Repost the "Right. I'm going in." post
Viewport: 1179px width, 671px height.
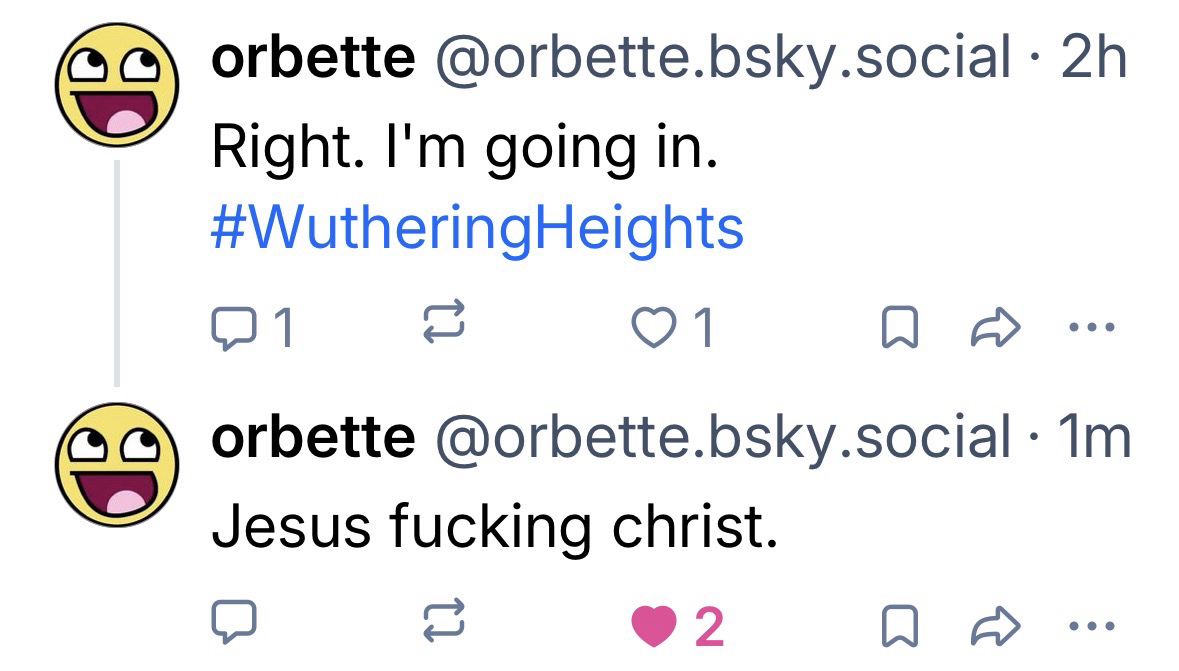click(x=441, y=328)
